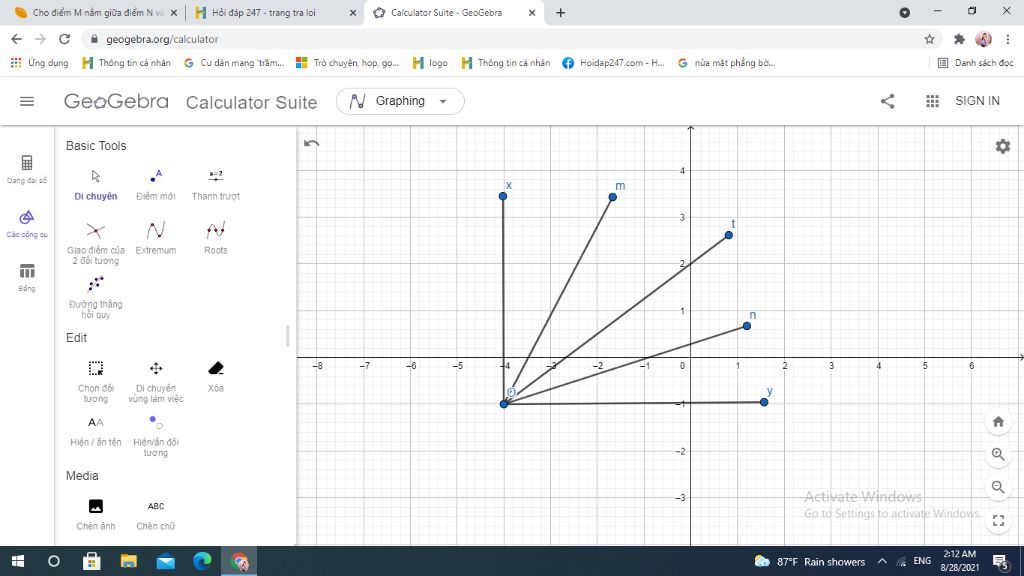Open the GeoGebra apps grid

(933, 101)
